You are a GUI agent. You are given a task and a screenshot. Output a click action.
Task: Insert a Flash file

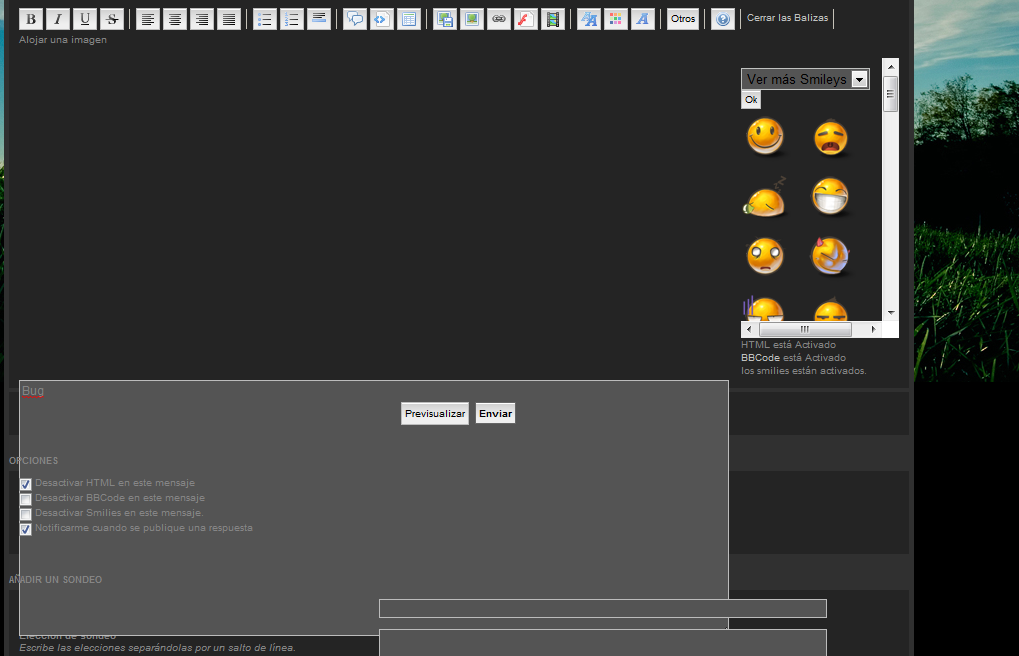pyautogui.click(x=526, y=19)
